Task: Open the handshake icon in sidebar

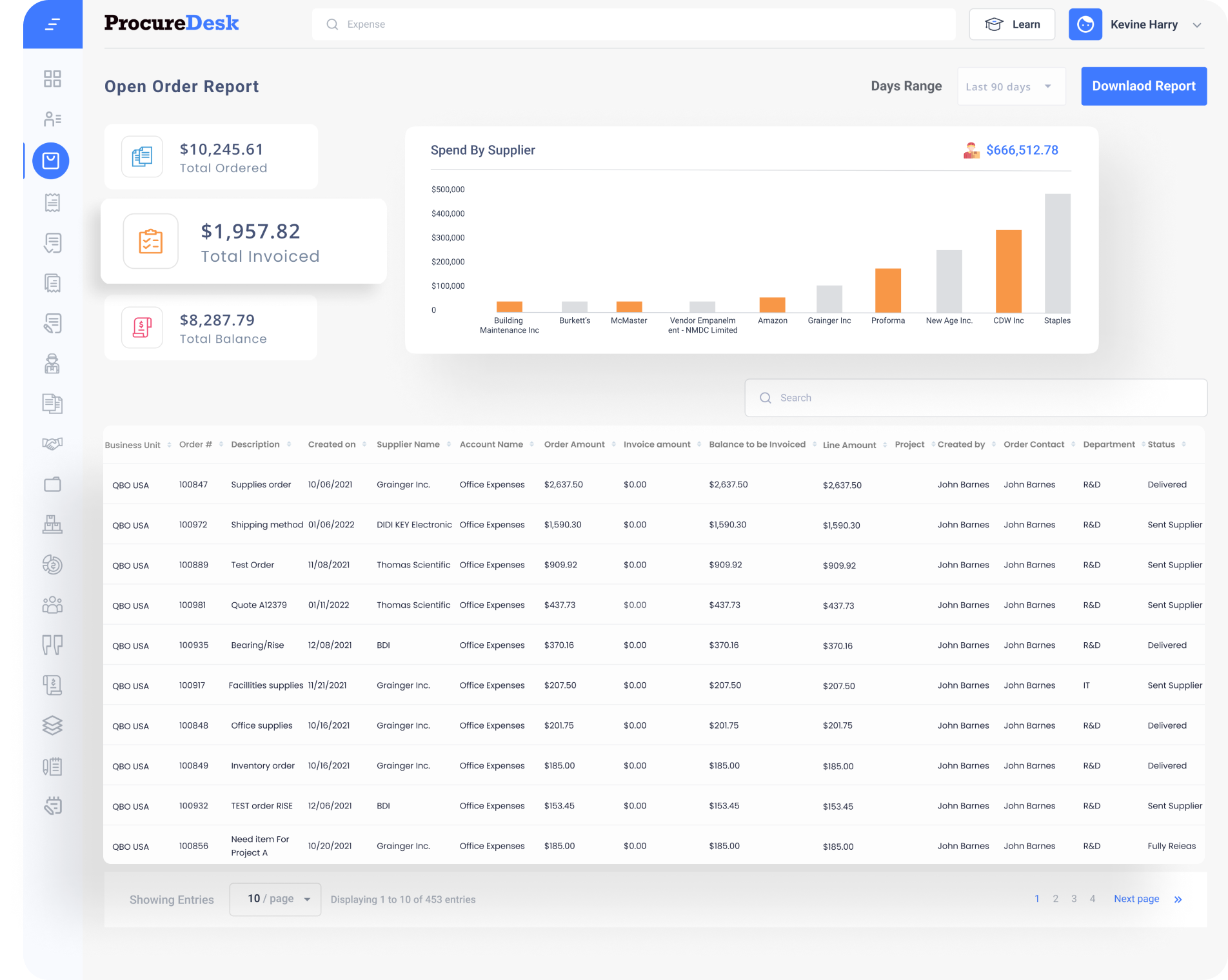Action: click(52, 444)
